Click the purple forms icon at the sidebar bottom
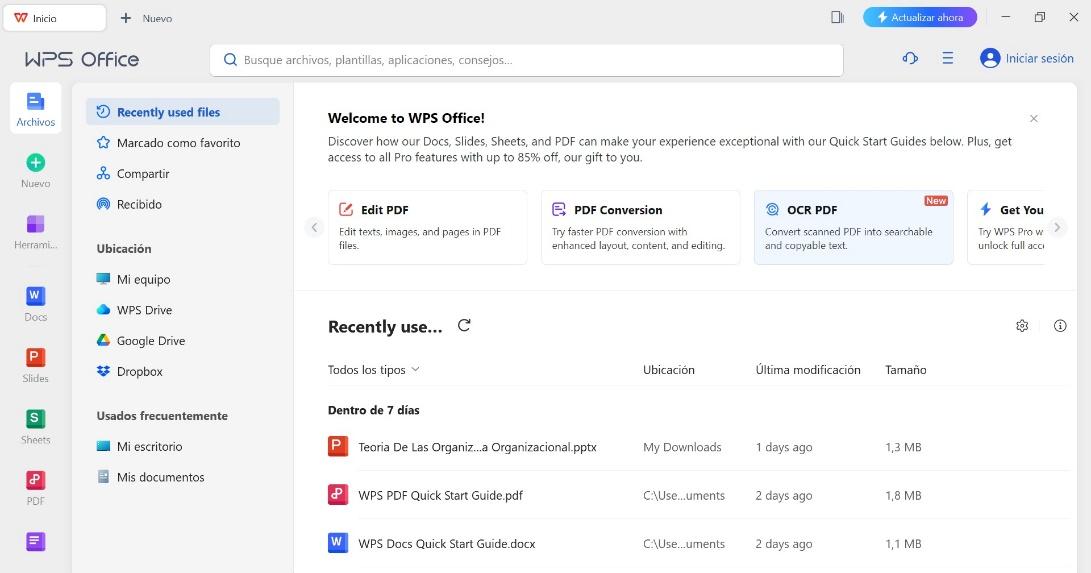This screenshot has width=1091, height=573. click(x=35, y=541)
